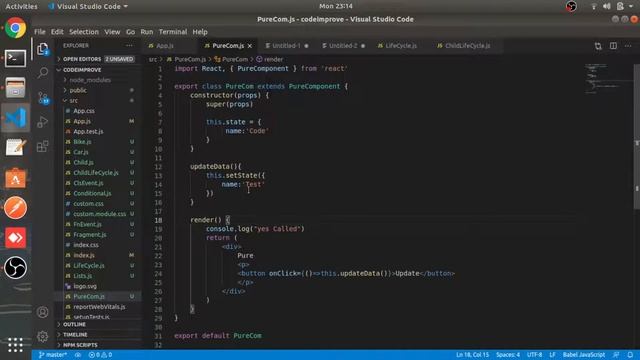640x360 pixels.
Task: Open the notifications bell in status bar
Action: 630,355
